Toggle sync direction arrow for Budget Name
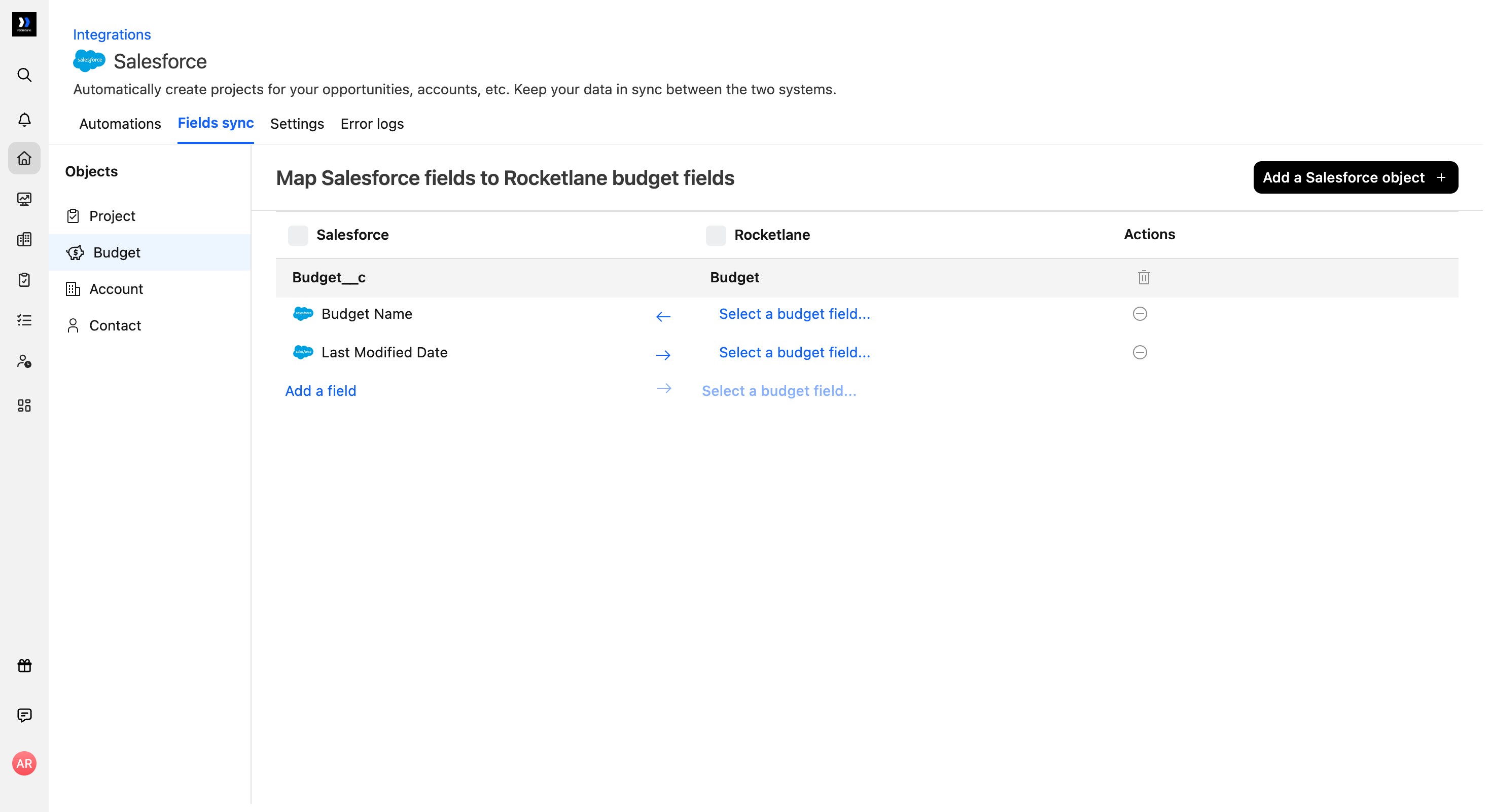 click(x=663, y=316)
